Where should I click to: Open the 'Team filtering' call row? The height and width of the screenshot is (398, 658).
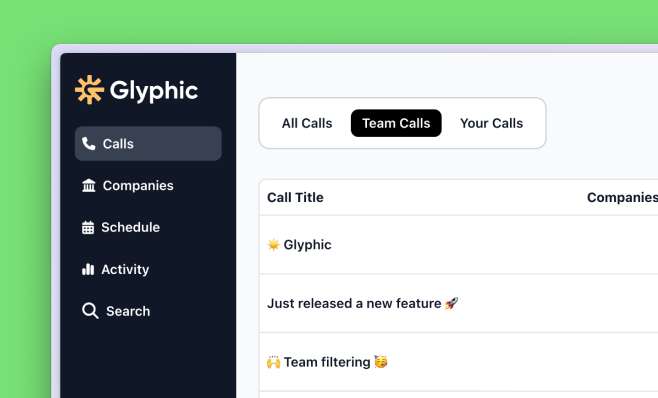coord(459,362)
